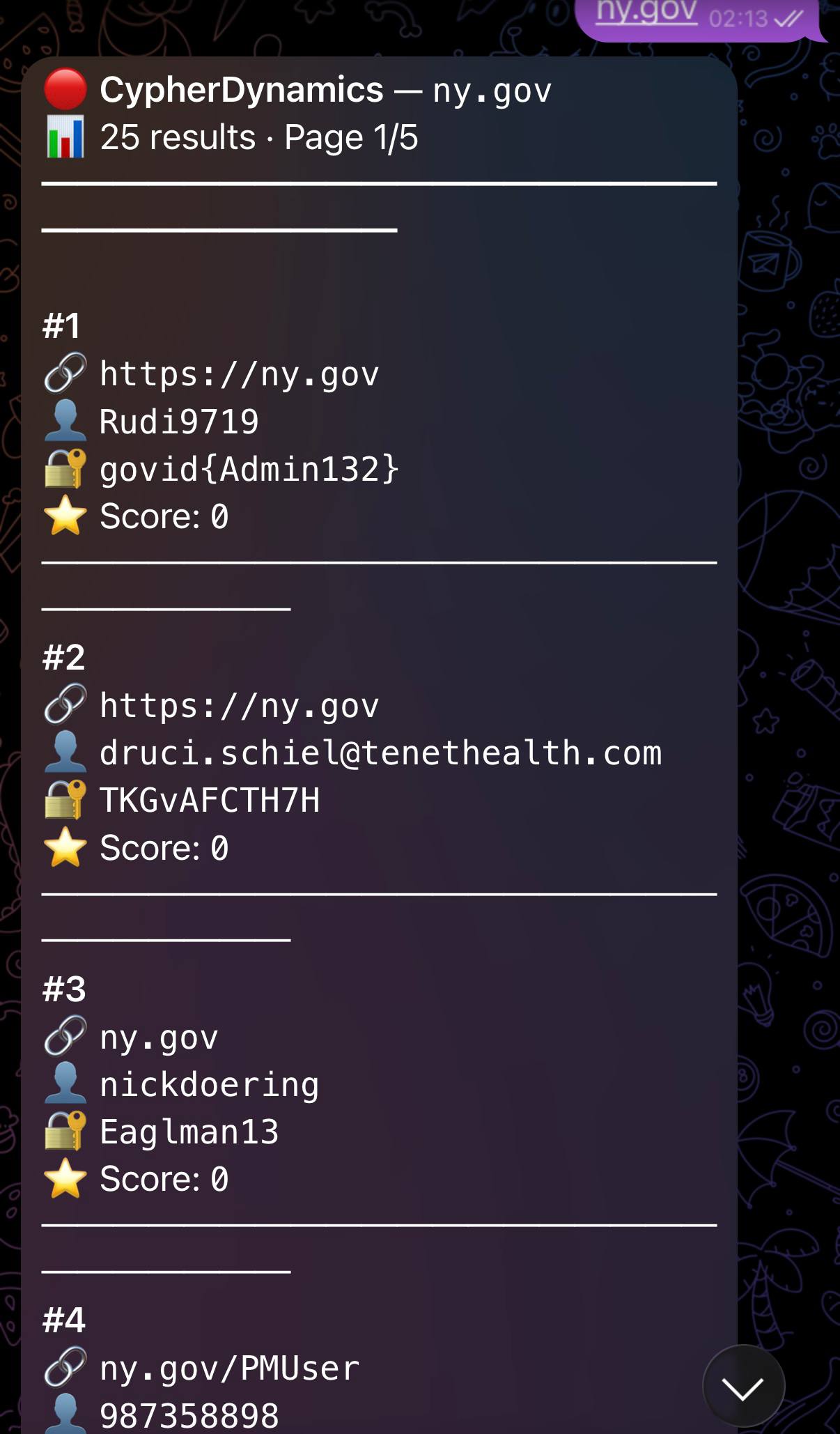840x1434 pixels.
Task: Copy the https://ny.gov URL in result #1
Action: point(239,375)
